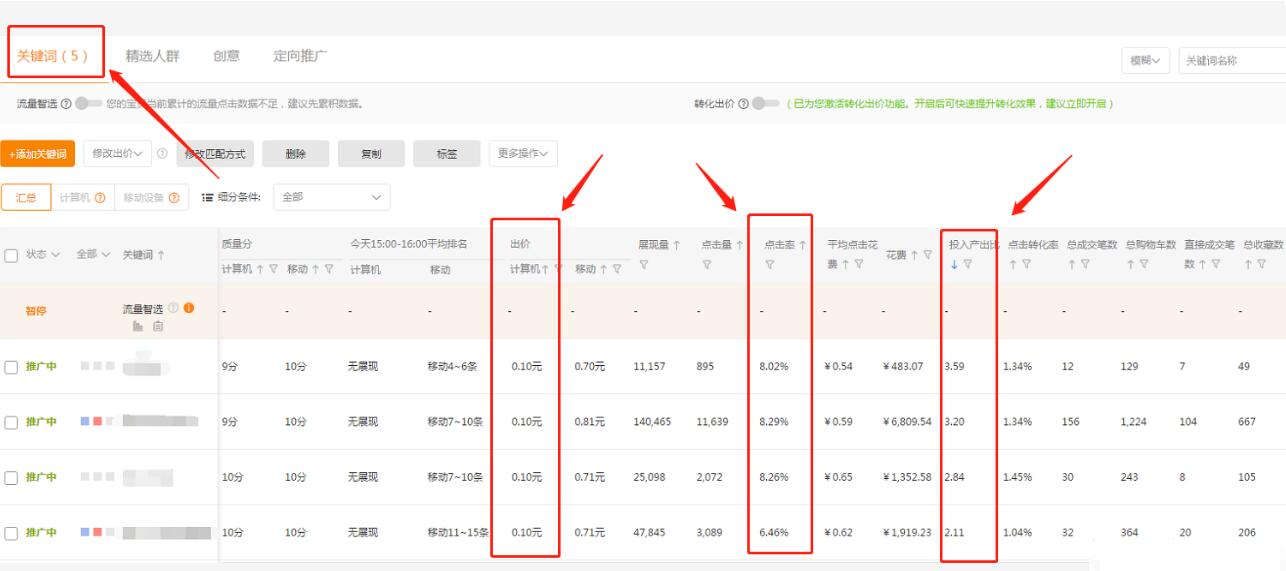
Task: Sort 质量分 移动 column by its arrow
Action: click(314, 267)
